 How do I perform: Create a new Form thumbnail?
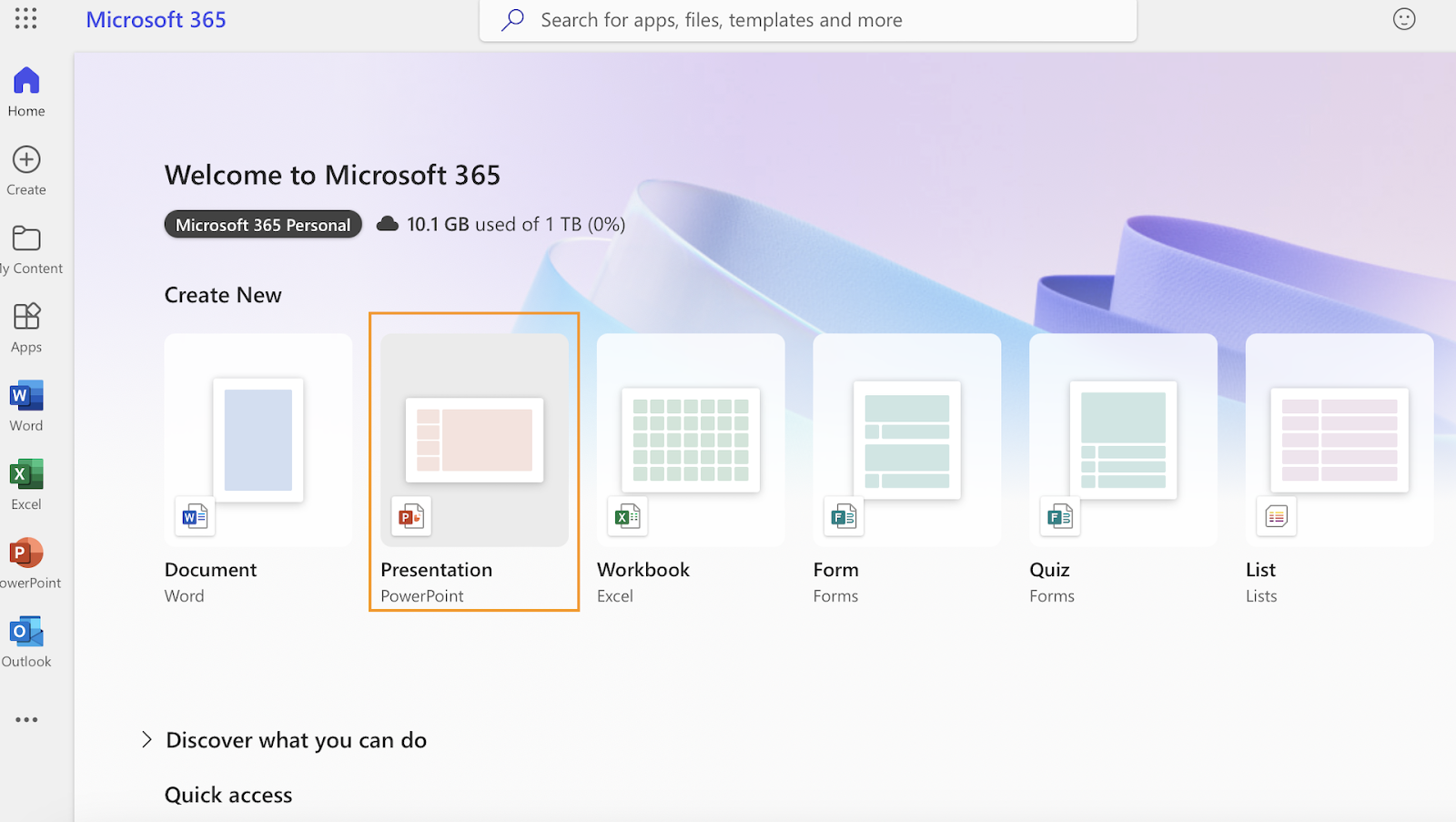(907, 440)
